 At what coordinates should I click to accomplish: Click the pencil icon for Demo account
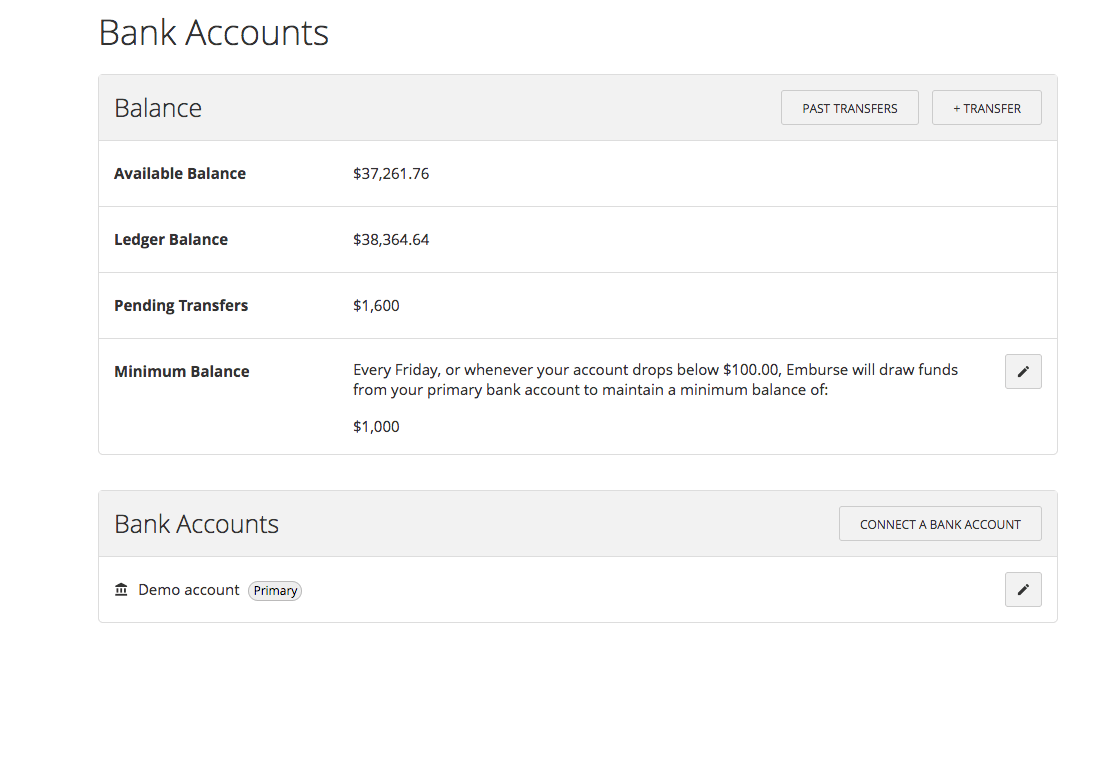tap(1022, 589)
